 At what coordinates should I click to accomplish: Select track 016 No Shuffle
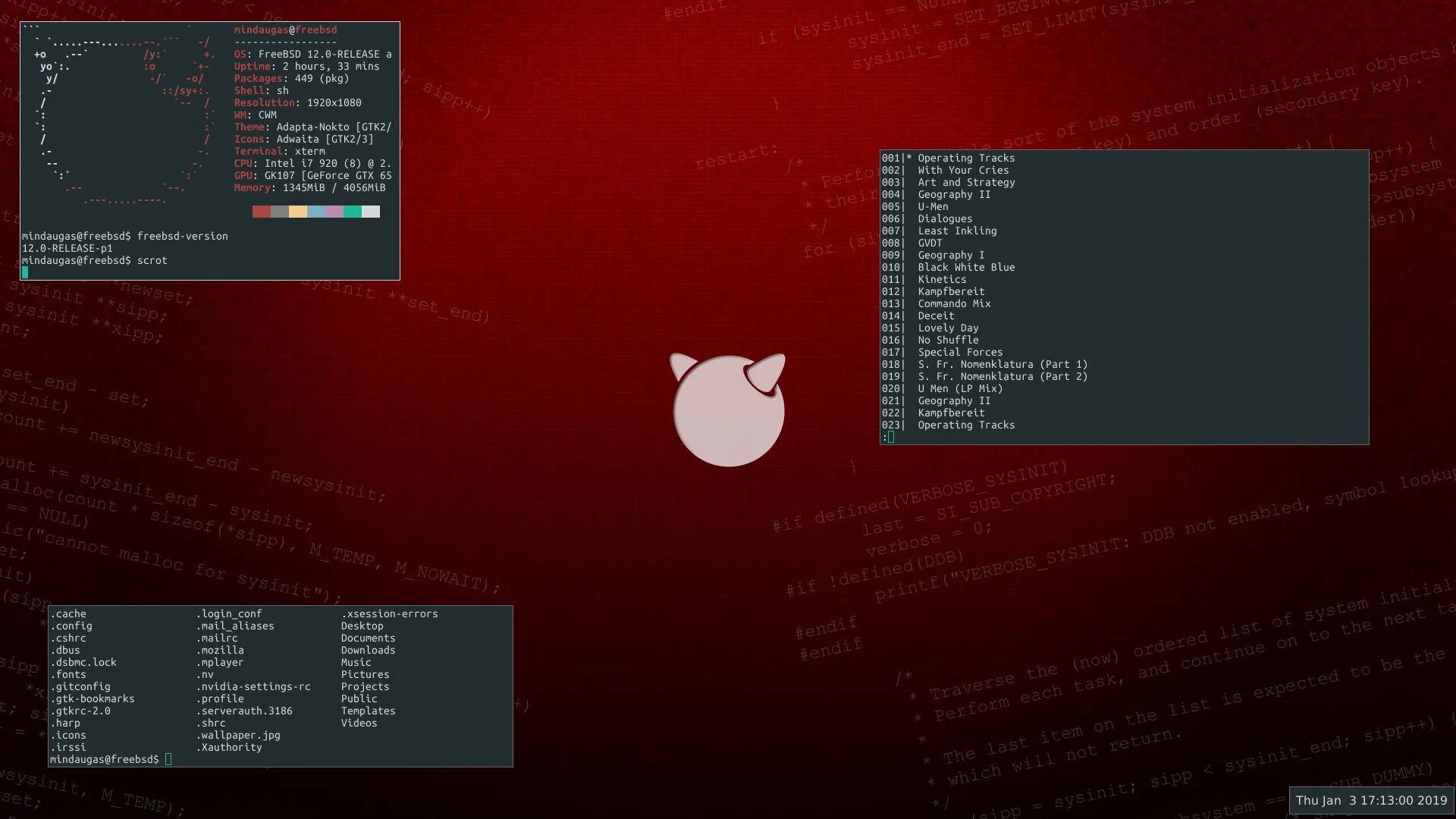pyautogui.click(x=930, y=340)
